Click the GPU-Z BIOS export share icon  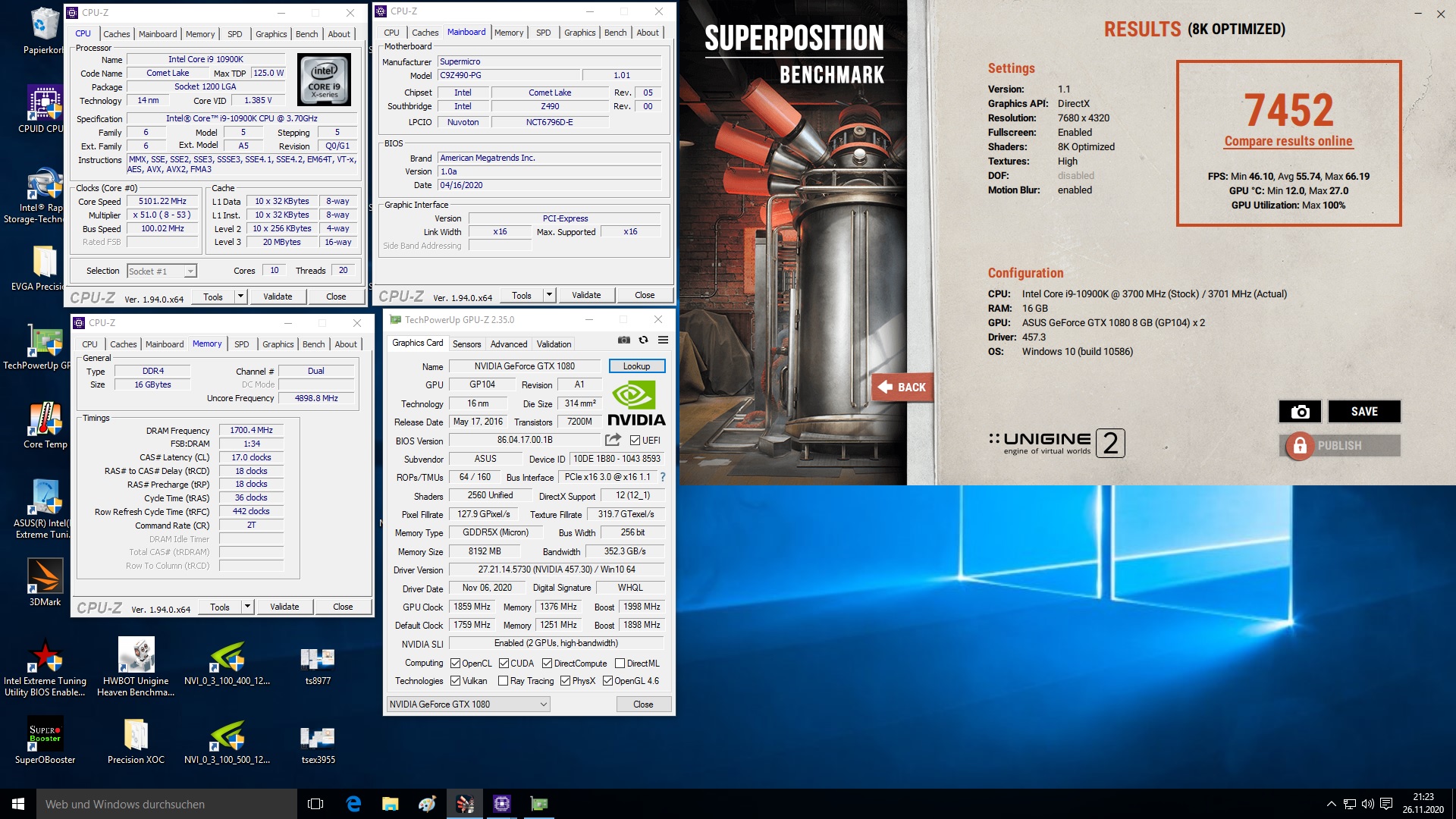click(x=613, y=440)
